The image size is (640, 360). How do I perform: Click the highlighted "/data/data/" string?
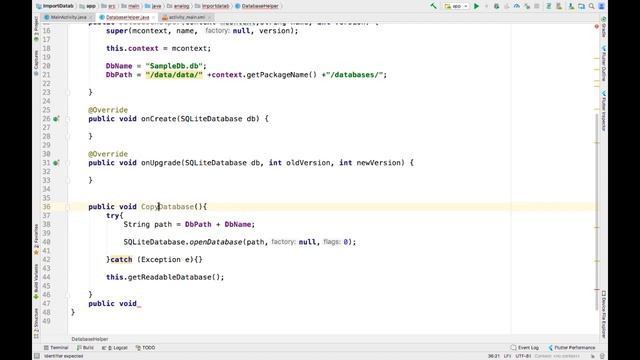(174, 75)
